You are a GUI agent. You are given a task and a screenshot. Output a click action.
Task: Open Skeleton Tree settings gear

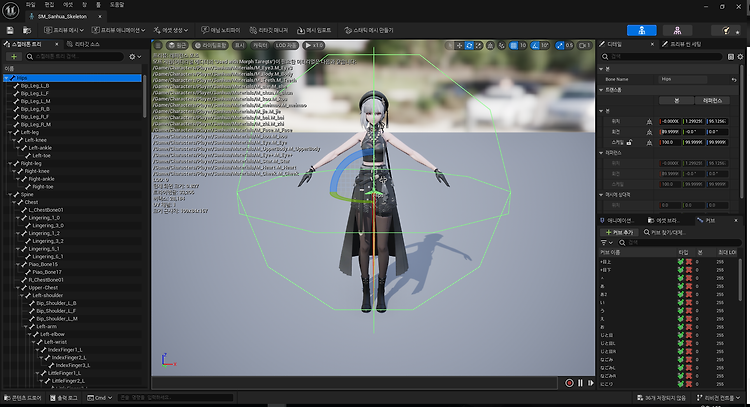pos(135,56)
